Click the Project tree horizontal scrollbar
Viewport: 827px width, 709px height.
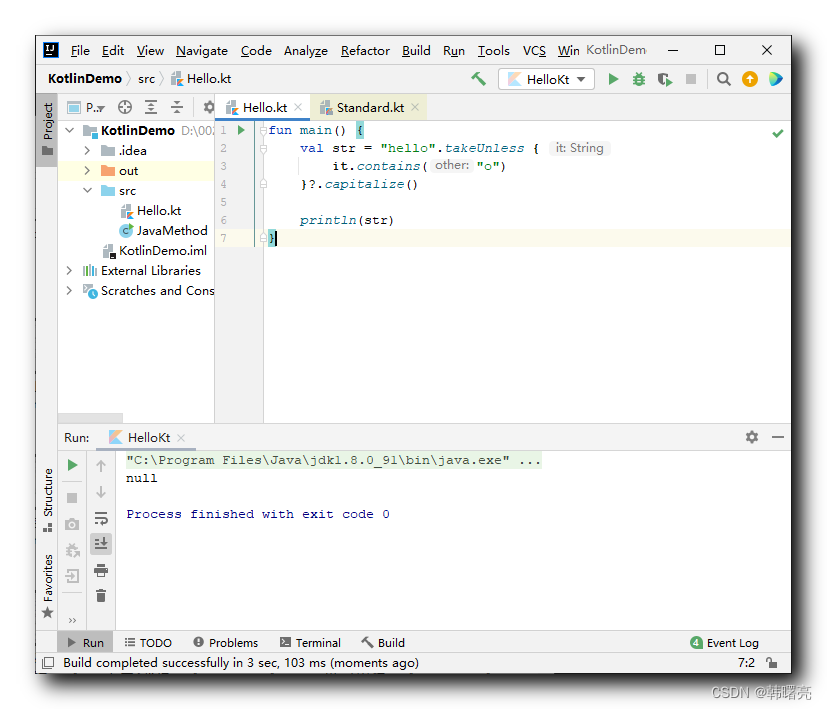[90, 418]
